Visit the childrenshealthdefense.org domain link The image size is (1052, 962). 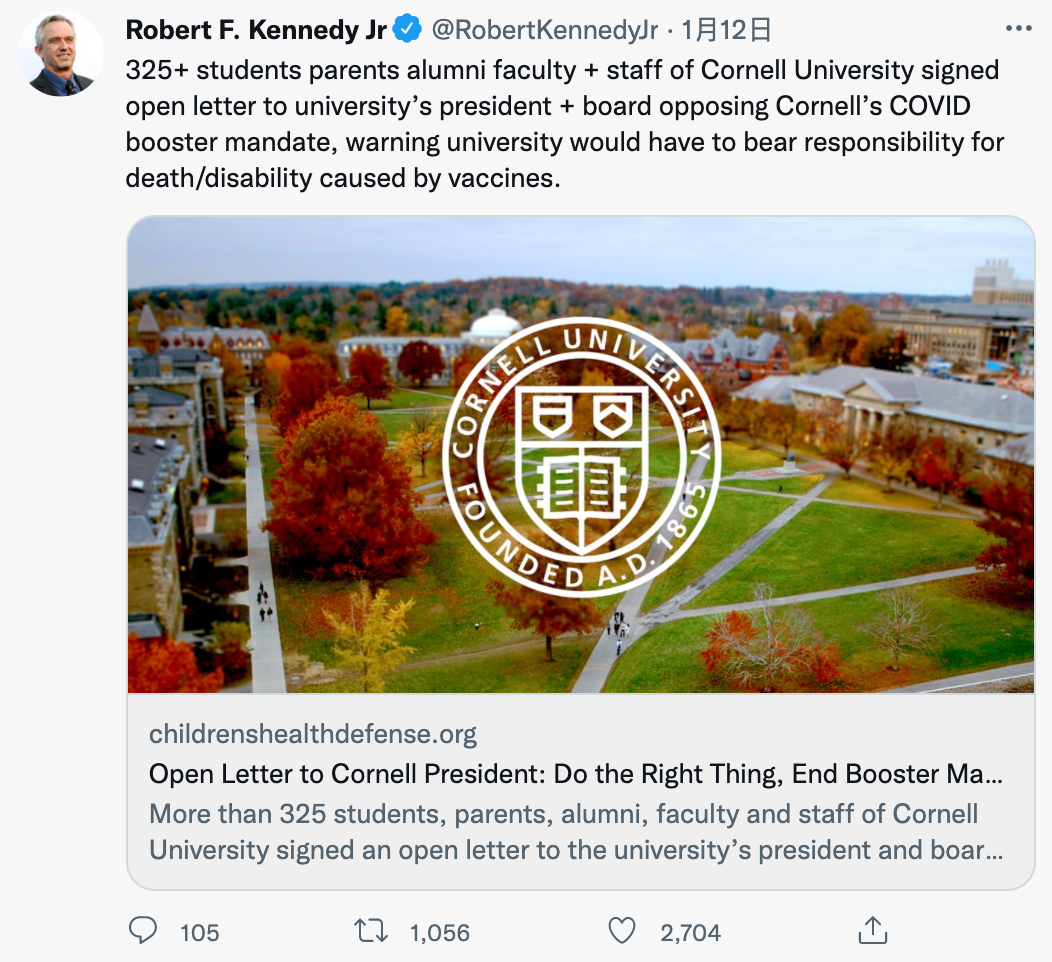click(x=313, y=735)
